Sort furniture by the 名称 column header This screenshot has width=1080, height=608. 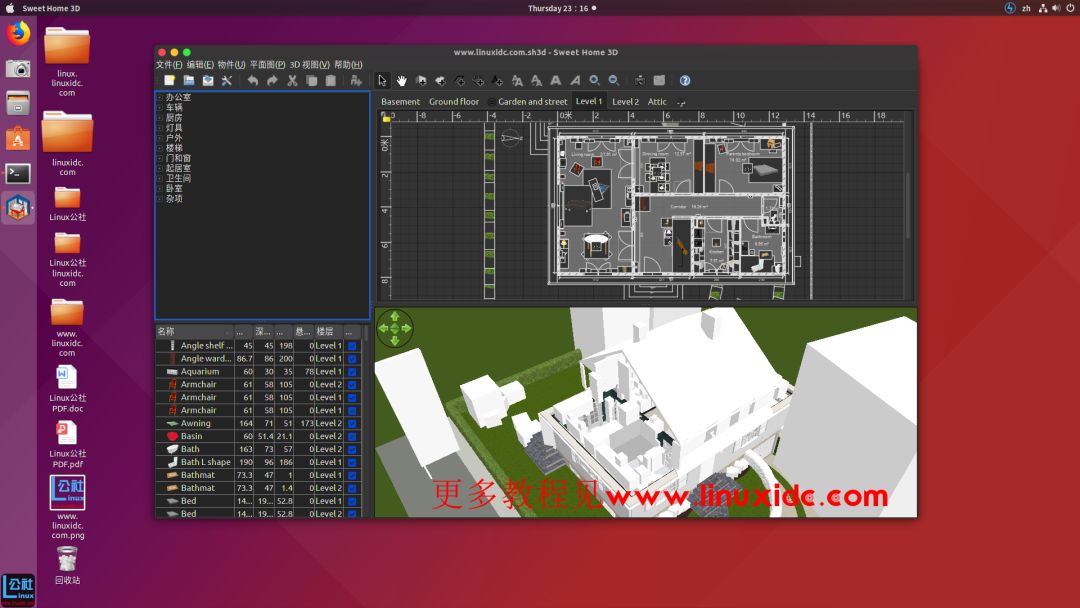coord(195,332)
